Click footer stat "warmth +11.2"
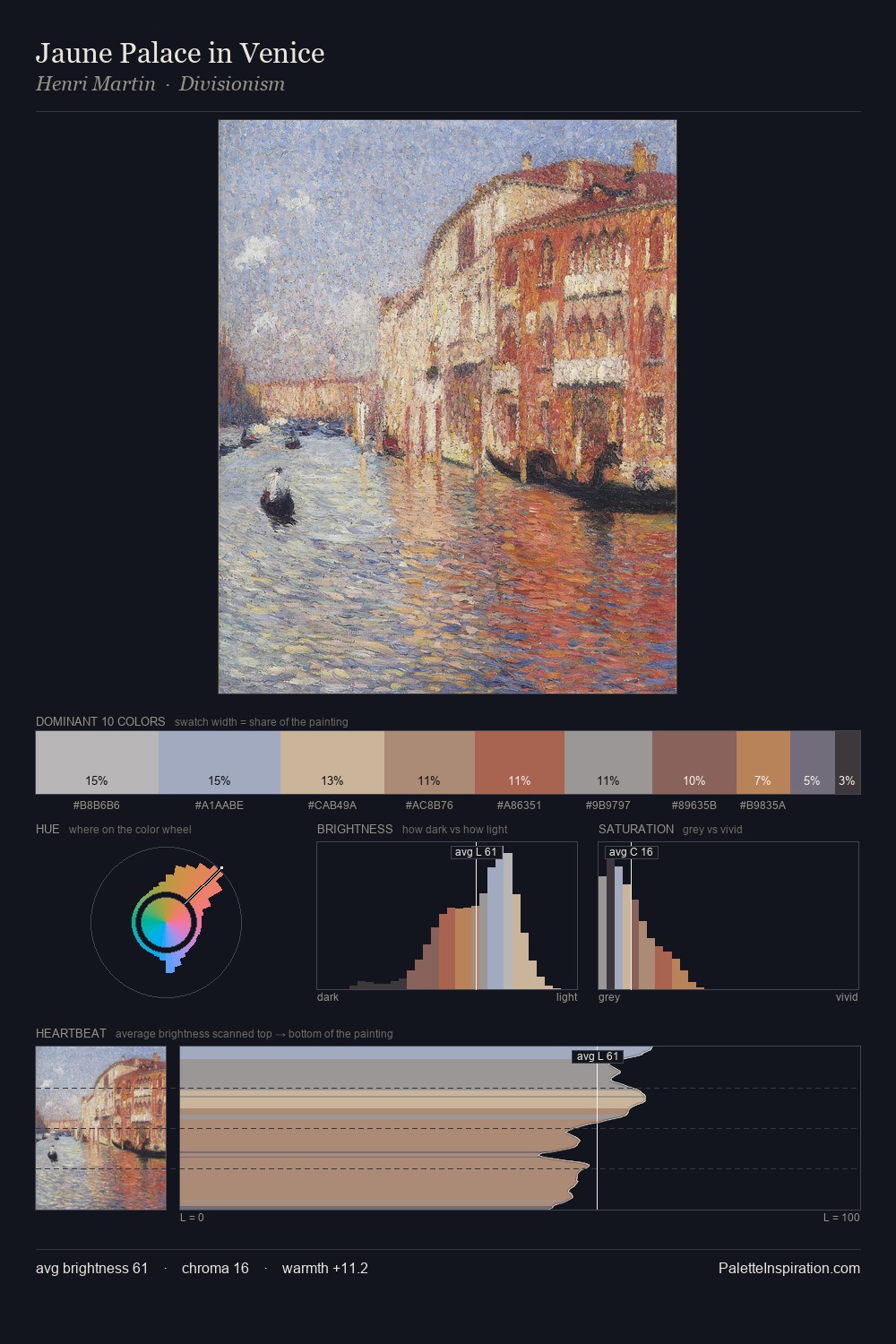Image resolution: width=896 pixels, height=1344 pixels. pyautogui.click(x=325, y=1268)
